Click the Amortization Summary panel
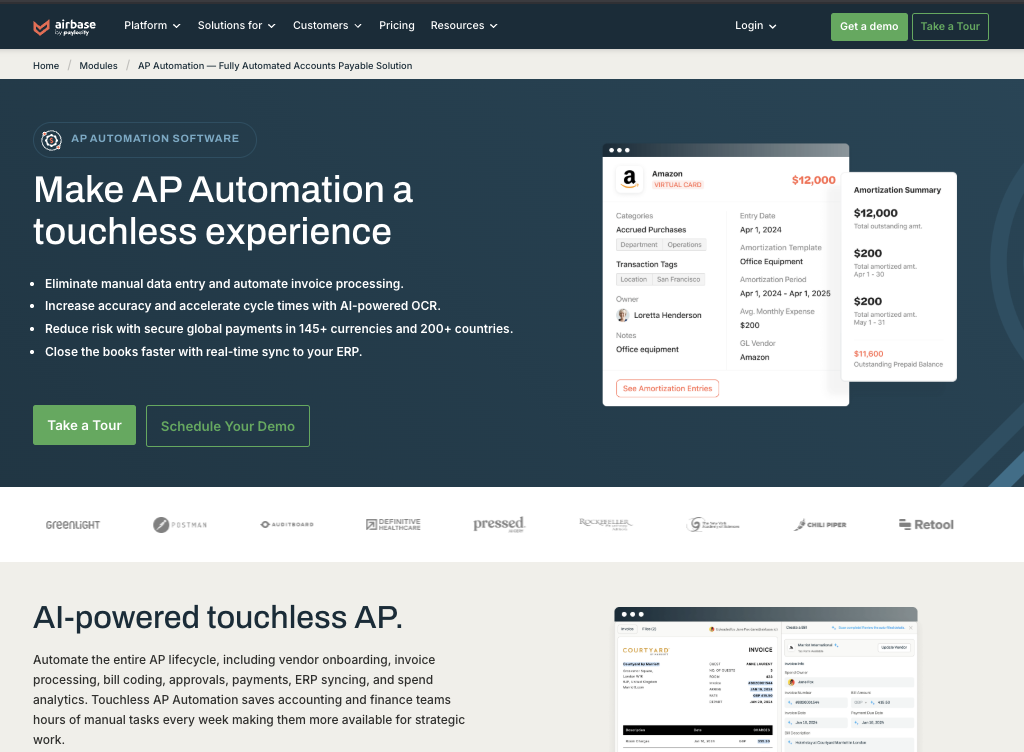This screenshot has height=752, width=1024. click(x=899, y=276)
